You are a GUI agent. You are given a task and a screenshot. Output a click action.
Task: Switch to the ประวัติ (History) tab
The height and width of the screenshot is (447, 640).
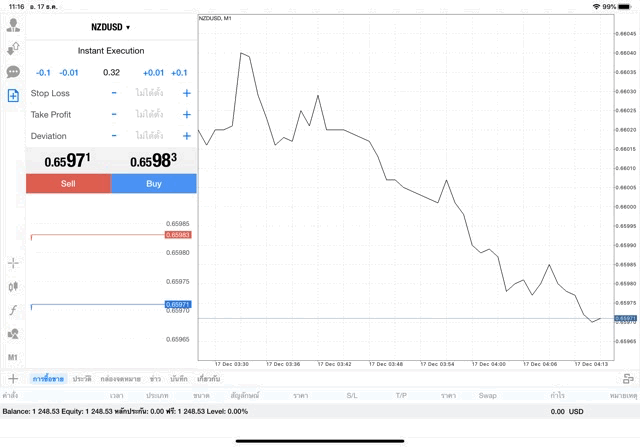click(x=81, y=379)
